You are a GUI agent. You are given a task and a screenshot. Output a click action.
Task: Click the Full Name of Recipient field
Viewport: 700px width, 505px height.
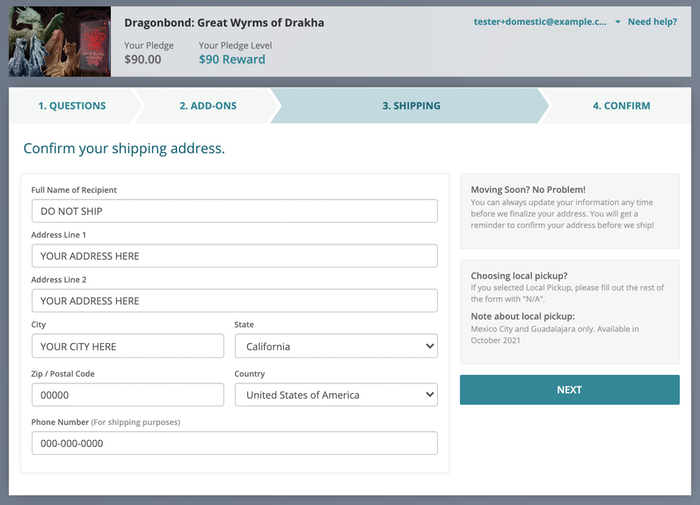click(x=234, y=211)
